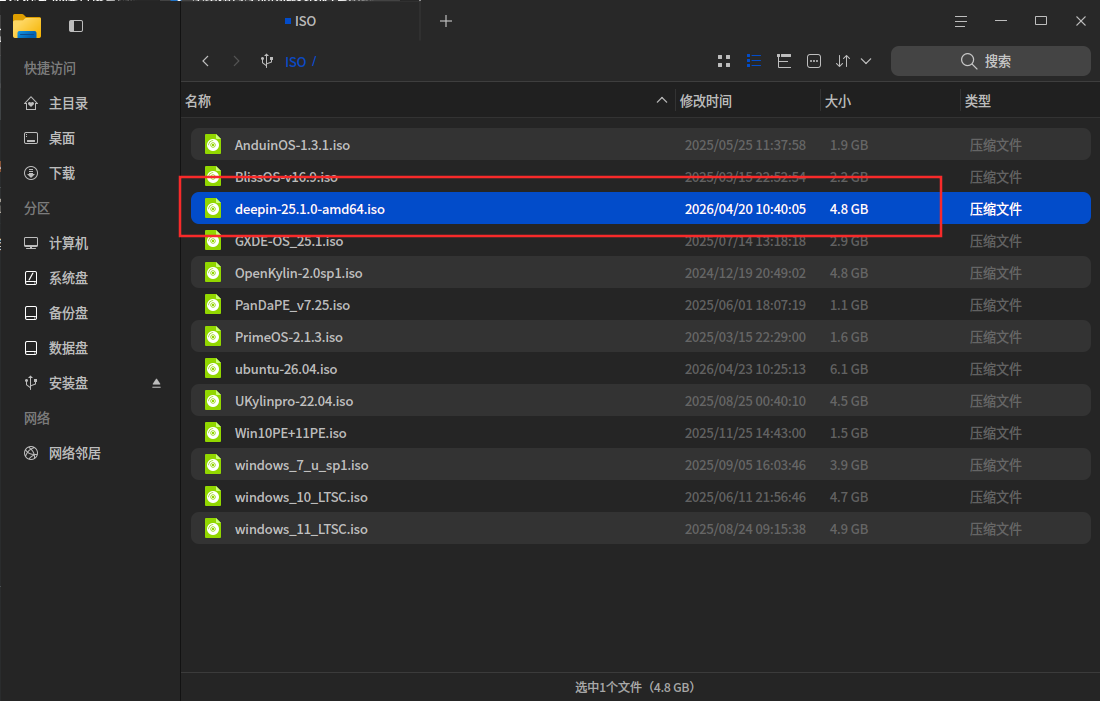Click the file manager folder icon

click(27, 26)
